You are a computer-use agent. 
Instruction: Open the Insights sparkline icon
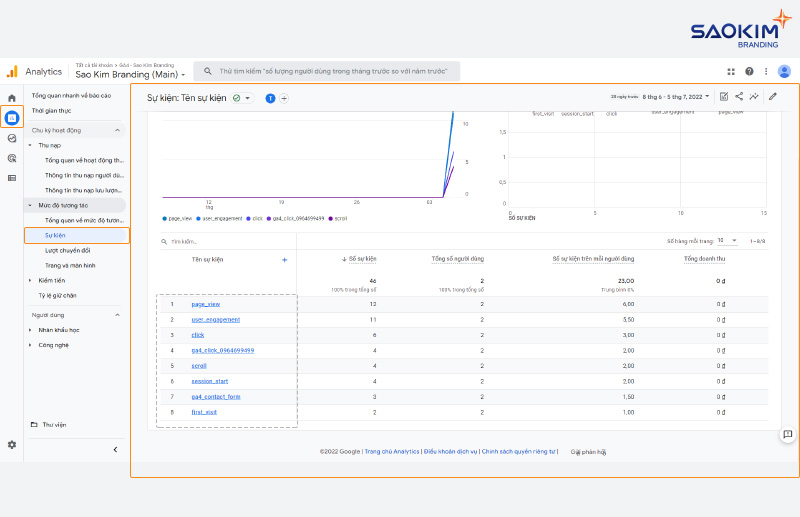click(754, 96)
